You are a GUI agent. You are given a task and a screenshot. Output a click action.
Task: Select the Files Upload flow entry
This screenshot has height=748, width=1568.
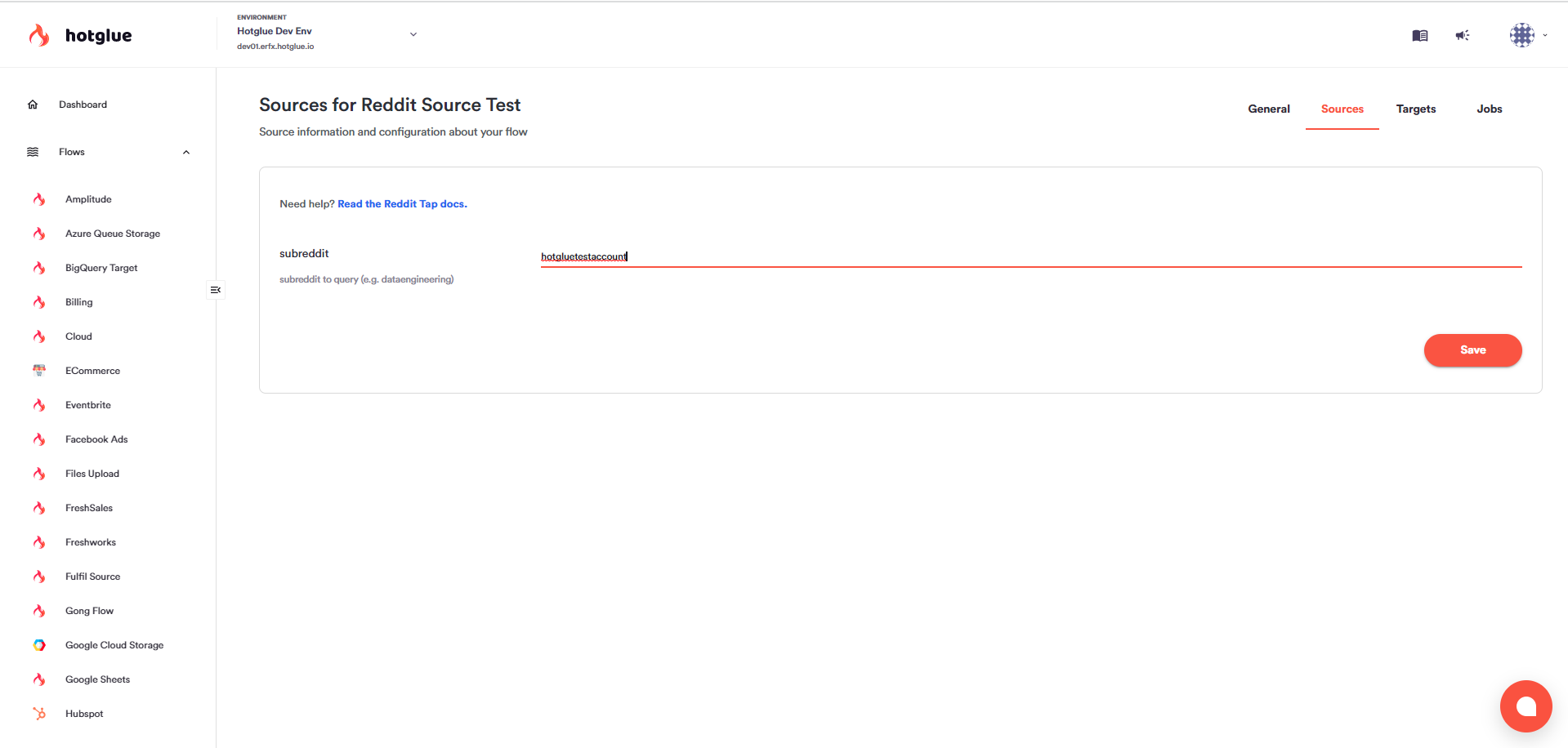click(92, 474)
